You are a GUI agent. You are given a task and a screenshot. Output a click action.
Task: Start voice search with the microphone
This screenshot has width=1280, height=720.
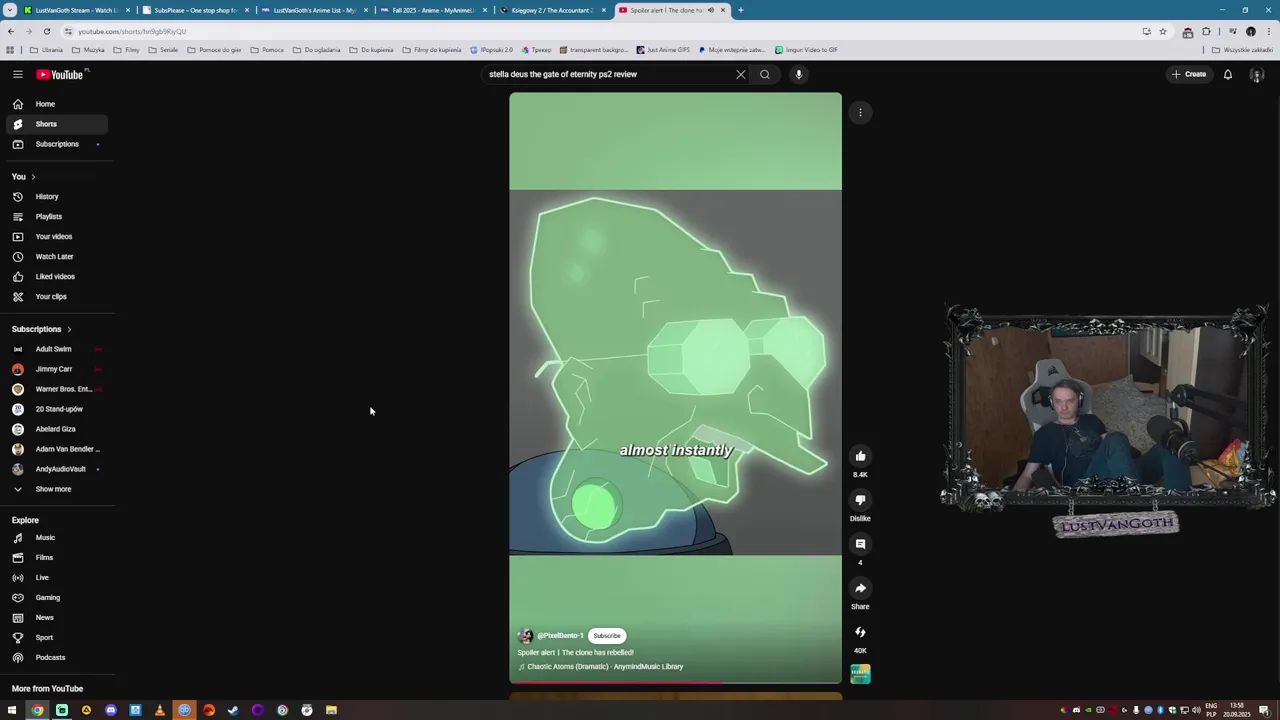point(798,74)
